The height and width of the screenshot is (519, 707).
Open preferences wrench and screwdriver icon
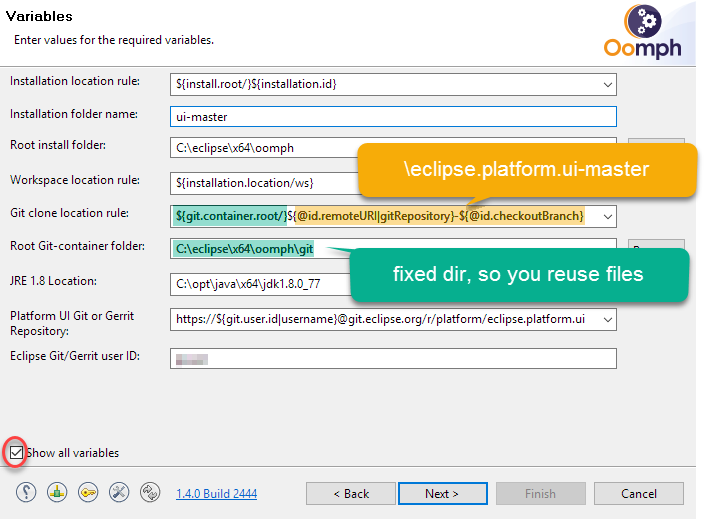(119, 493)
